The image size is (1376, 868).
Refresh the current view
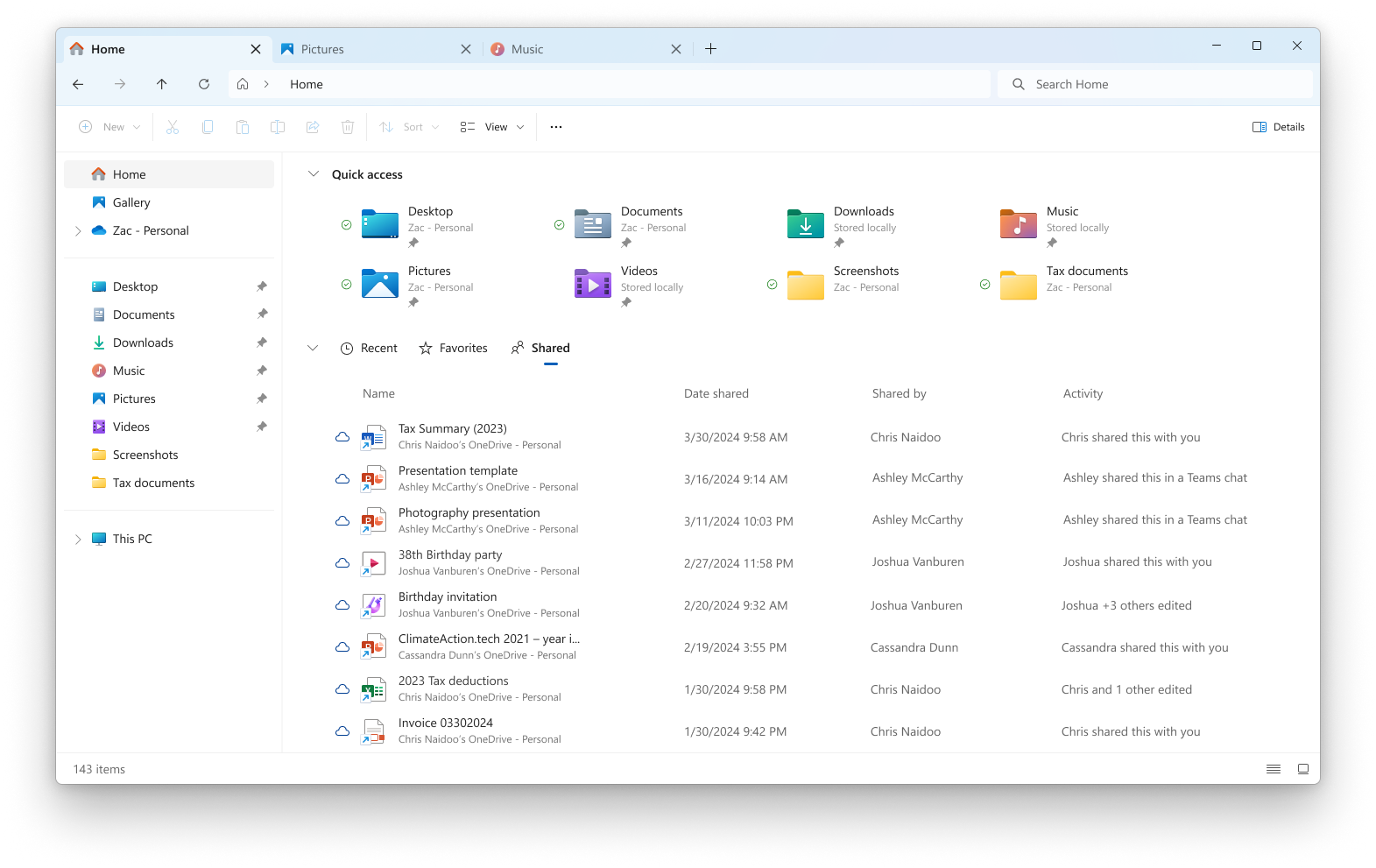(204, 84)
